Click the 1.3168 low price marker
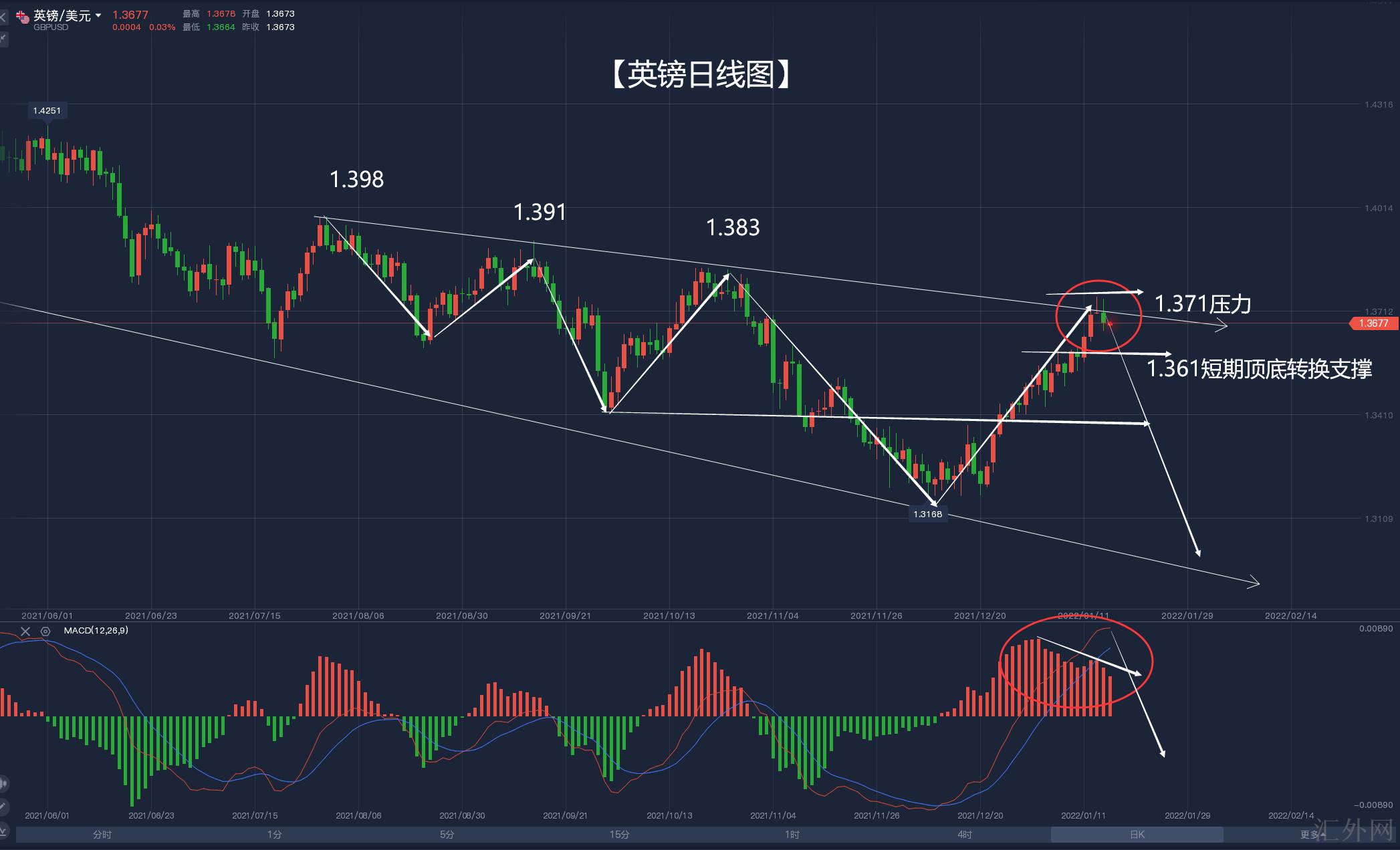This screenshot has height=850, width=1400. point(927,514)
